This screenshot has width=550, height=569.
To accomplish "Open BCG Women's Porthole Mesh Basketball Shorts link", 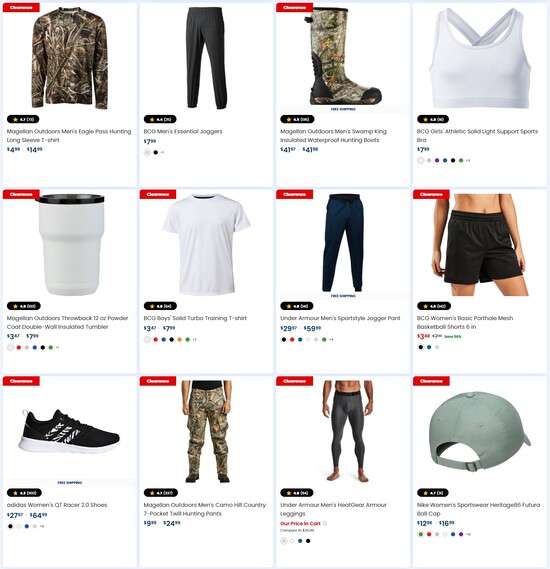I will 465,322.
